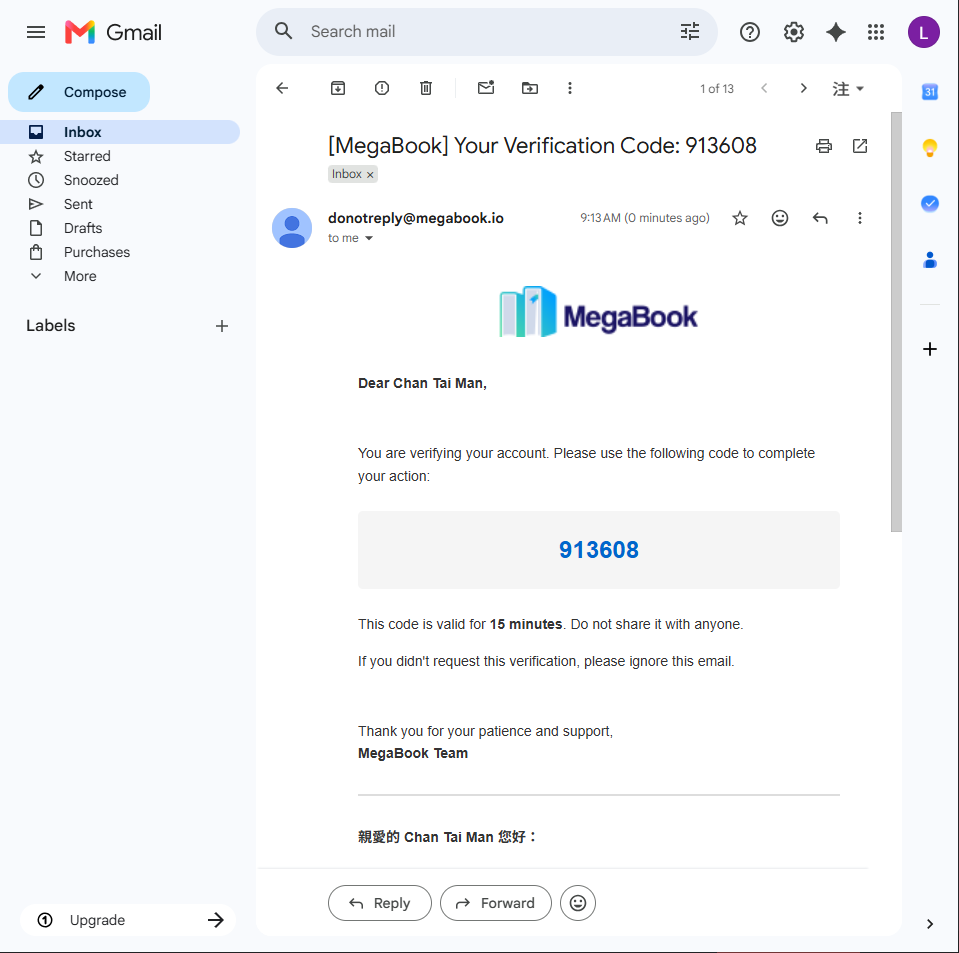Archive this email

tap(338, 88)
